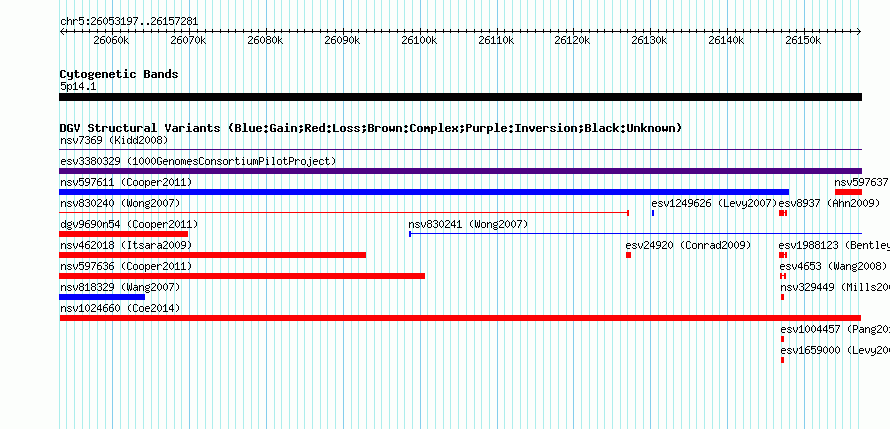Open nsv597636 (Cooper2011) label
Viewport: 890px width, 429px height.
[126, 266]
